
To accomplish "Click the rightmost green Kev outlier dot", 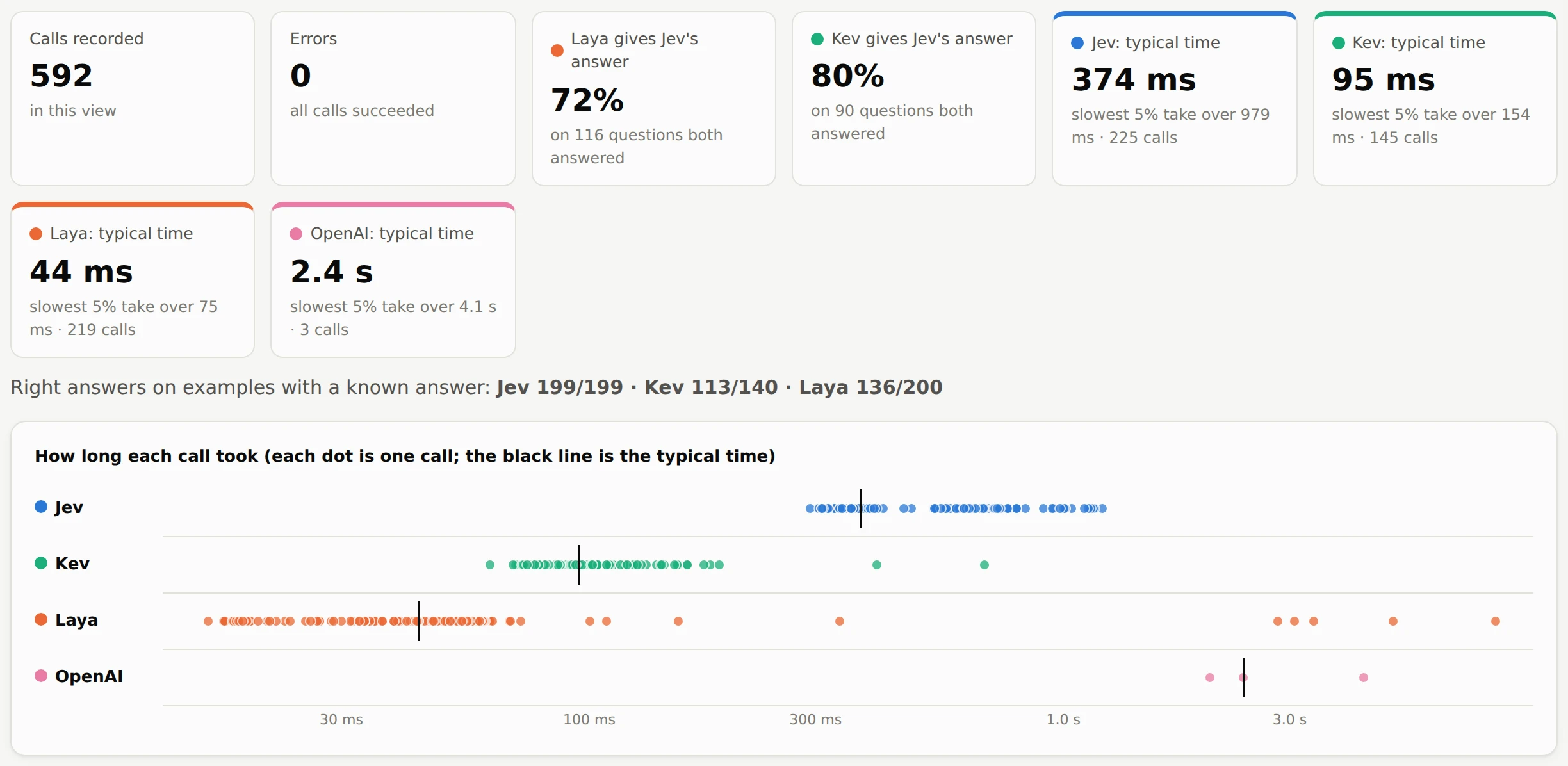I will coord(984,565).
